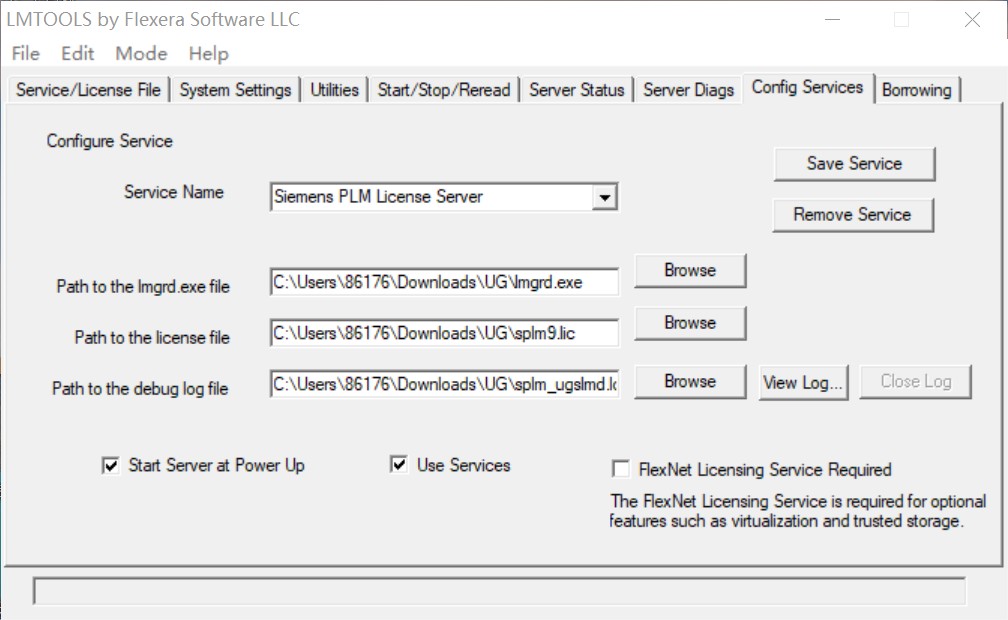The height and width of the screenshot is (620, 1008).
Task: Click Save Service button
Action: coord(854,164)
